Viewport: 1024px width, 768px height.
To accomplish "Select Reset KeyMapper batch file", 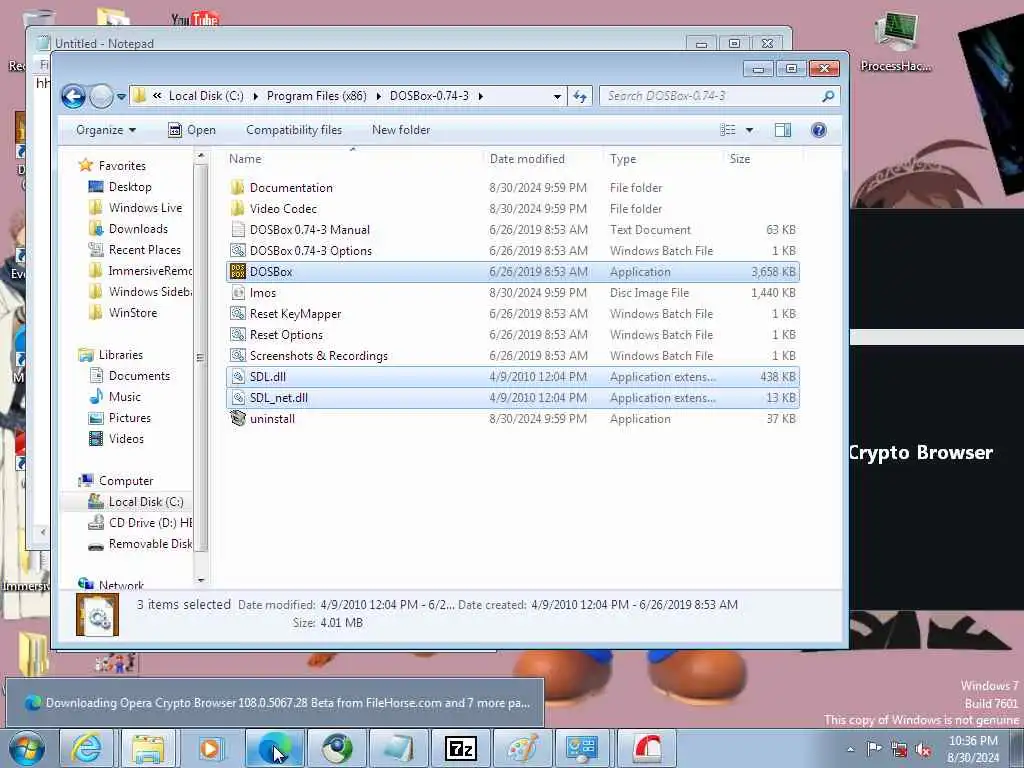I will (513, 314).
